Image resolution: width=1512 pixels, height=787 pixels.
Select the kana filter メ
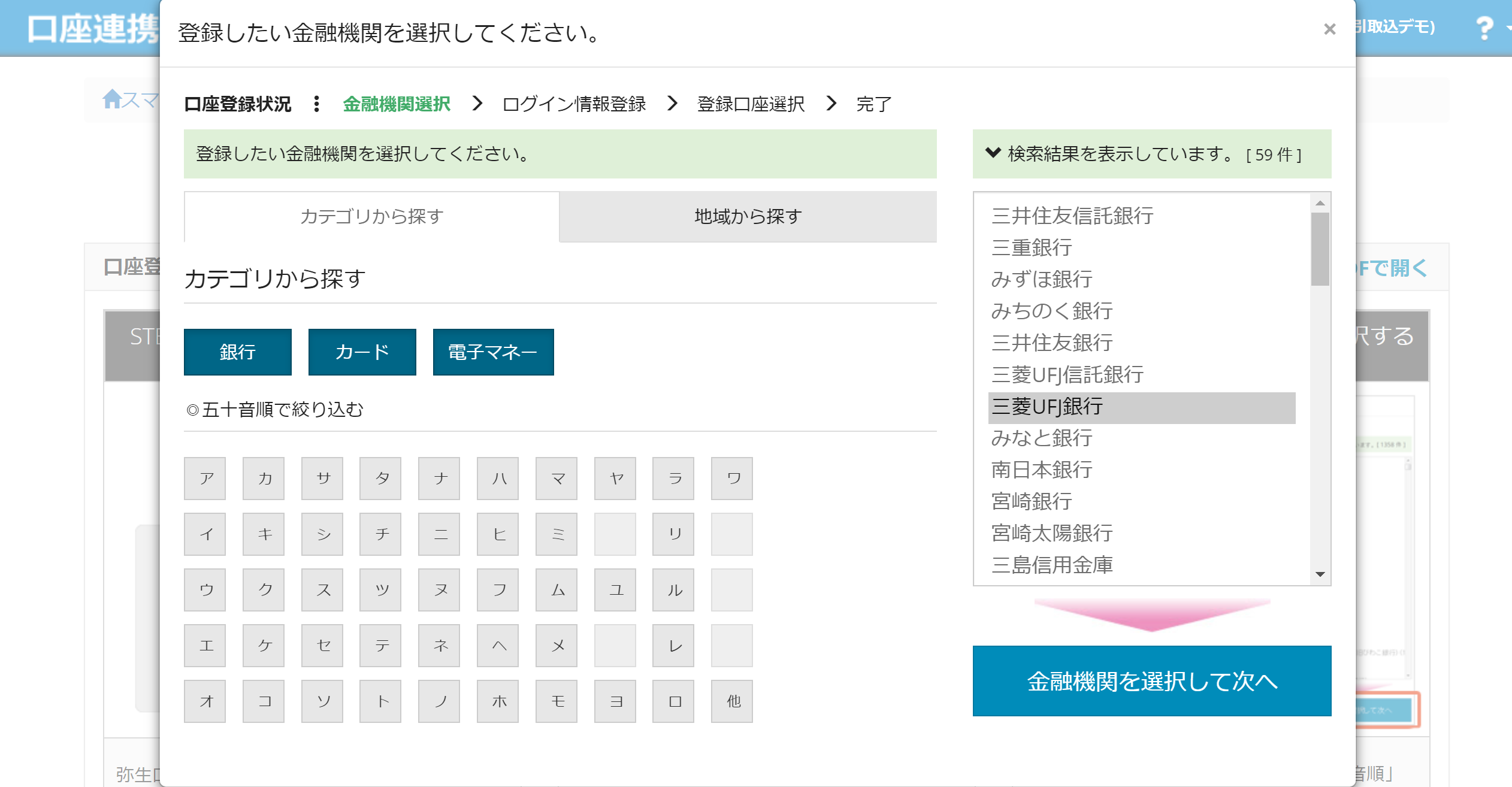pyautogui.click(x=557, y=646)
